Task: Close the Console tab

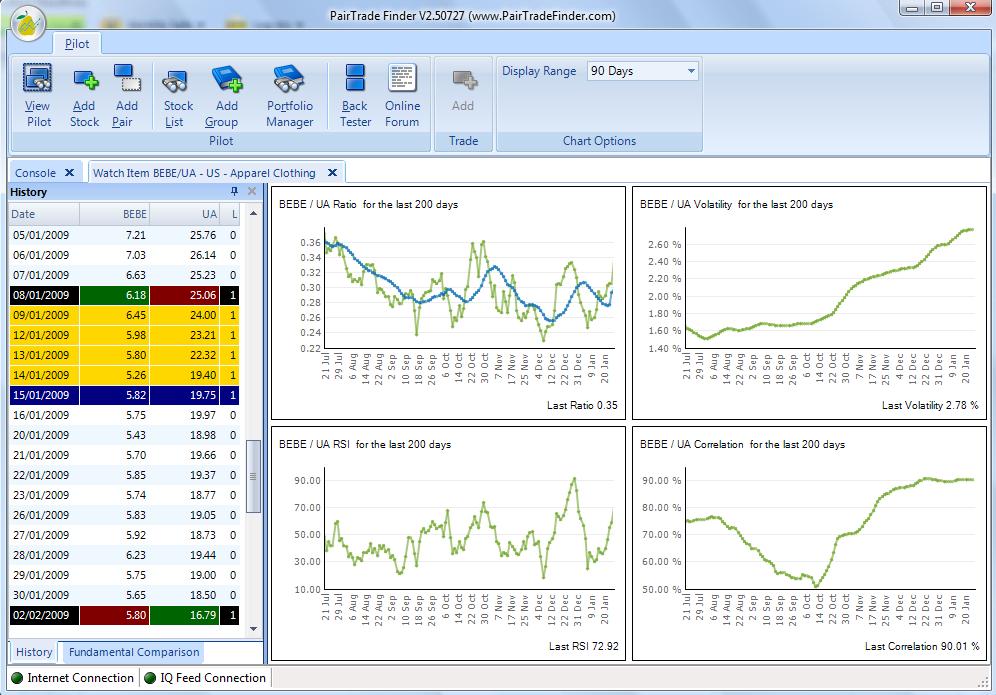Action: [x=69, y=173]
